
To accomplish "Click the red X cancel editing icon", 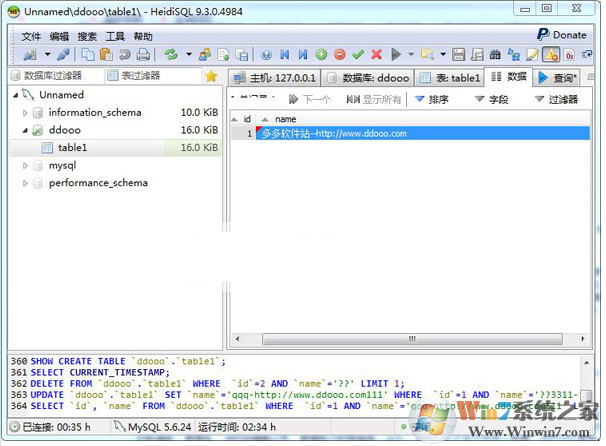I will click(x=376, y=54).
